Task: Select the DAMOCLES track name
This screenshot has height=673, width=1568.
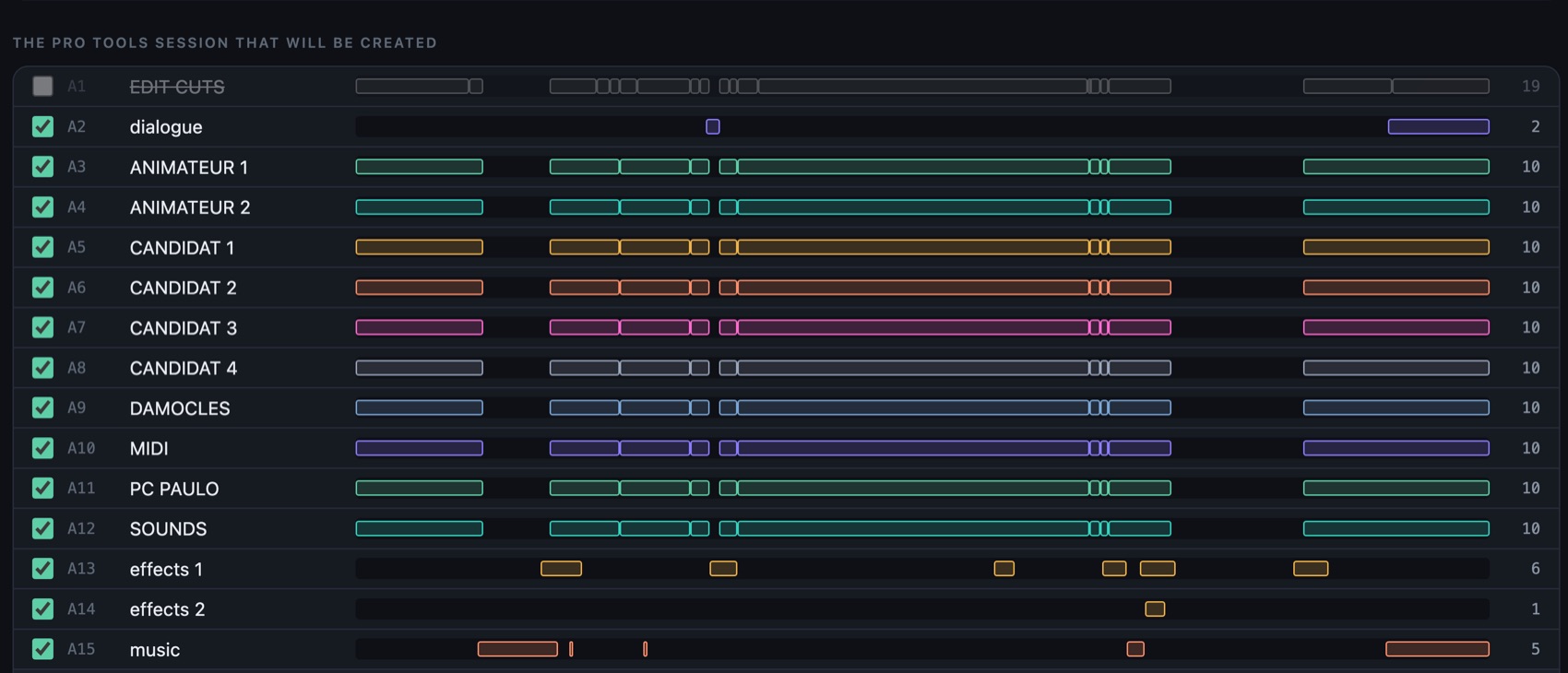Action: [x=180, y=408]
